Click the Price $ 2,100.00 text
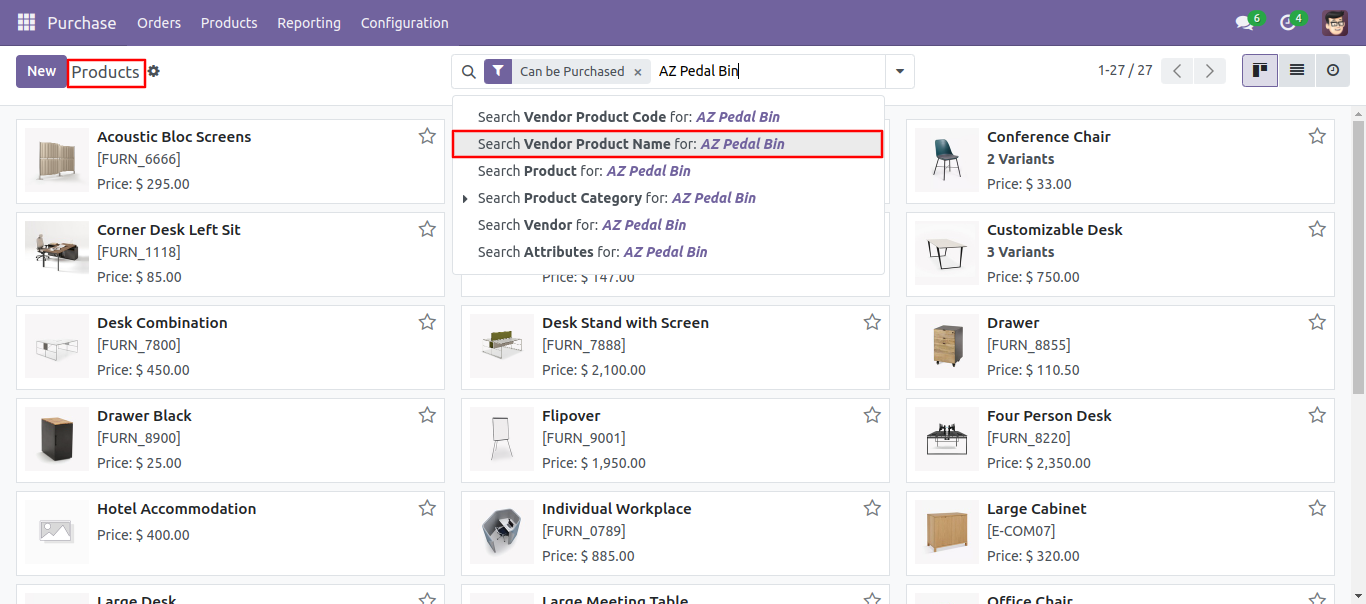Screen dimensions: 1366x604 coord(594,370)
